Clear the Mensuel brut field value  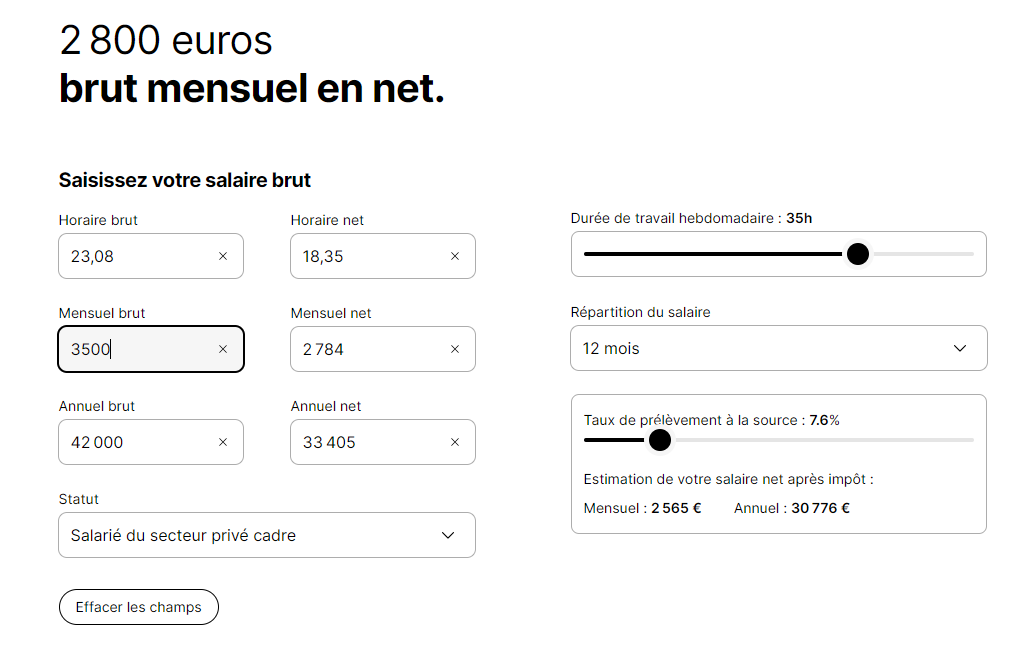(x=223, y=349)
